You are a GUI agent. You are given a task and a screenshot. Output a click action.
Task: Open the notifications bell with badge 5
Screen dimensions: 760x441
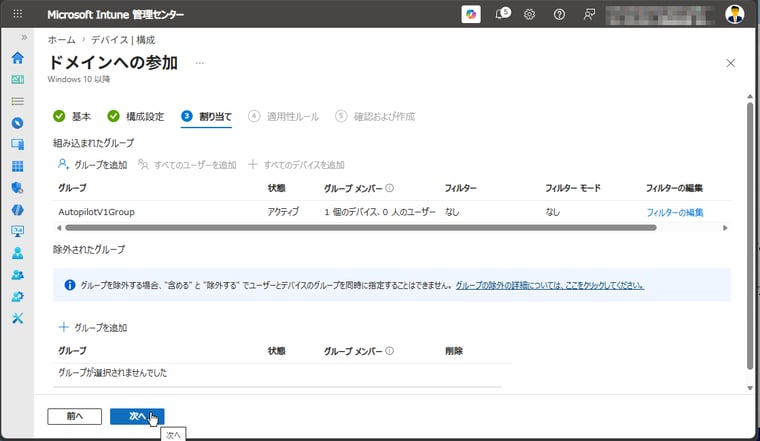click(x=502, y=14)
